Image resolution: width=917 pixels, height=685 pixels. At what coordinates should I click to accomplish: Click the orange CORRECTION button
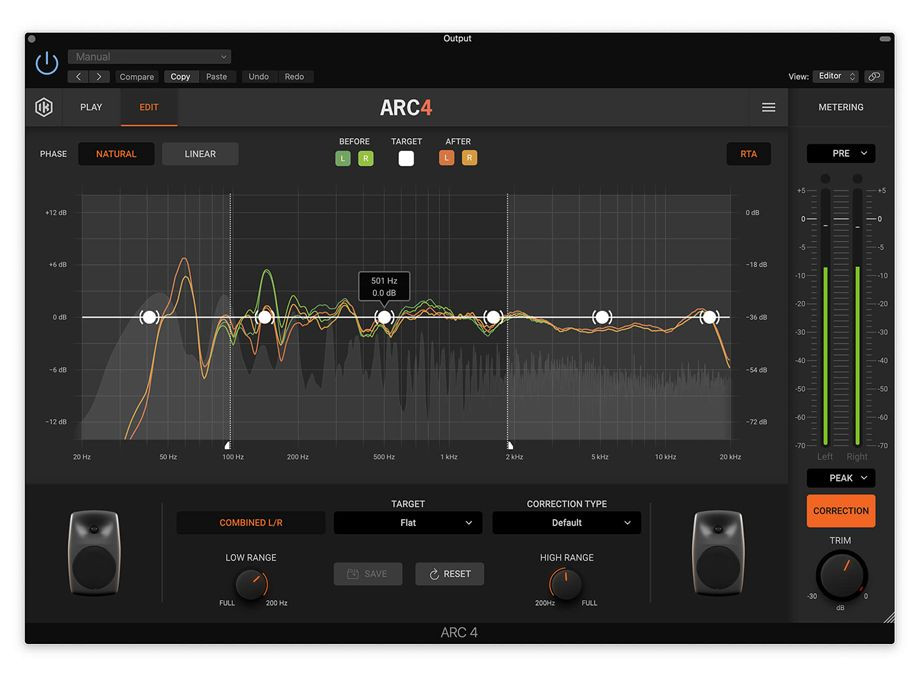840,511
